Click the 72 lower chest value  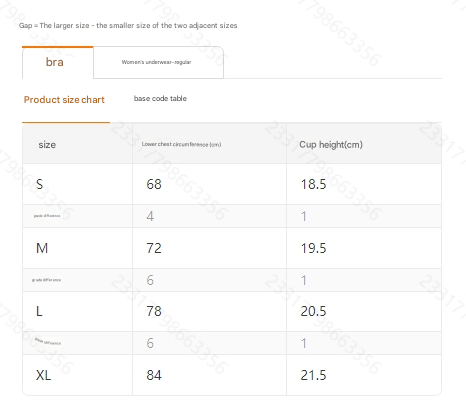(x=154, y=248)
